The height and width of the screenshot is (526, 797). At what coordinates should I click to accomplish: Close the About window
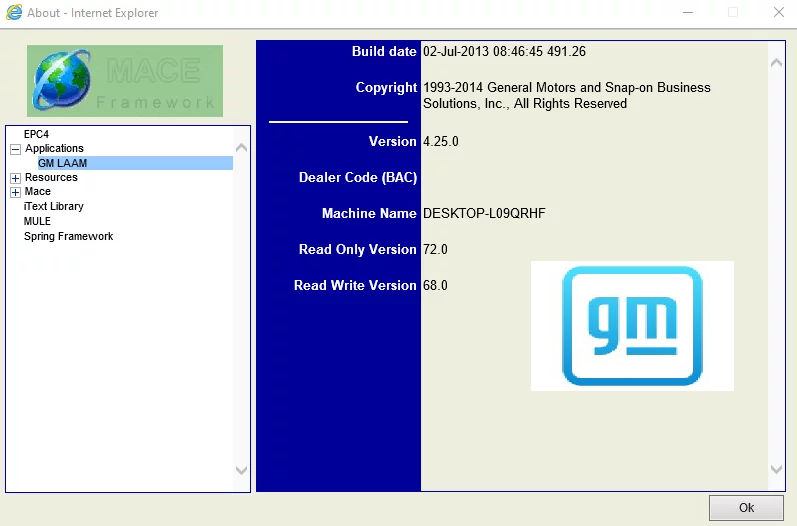tap(777, 13)
